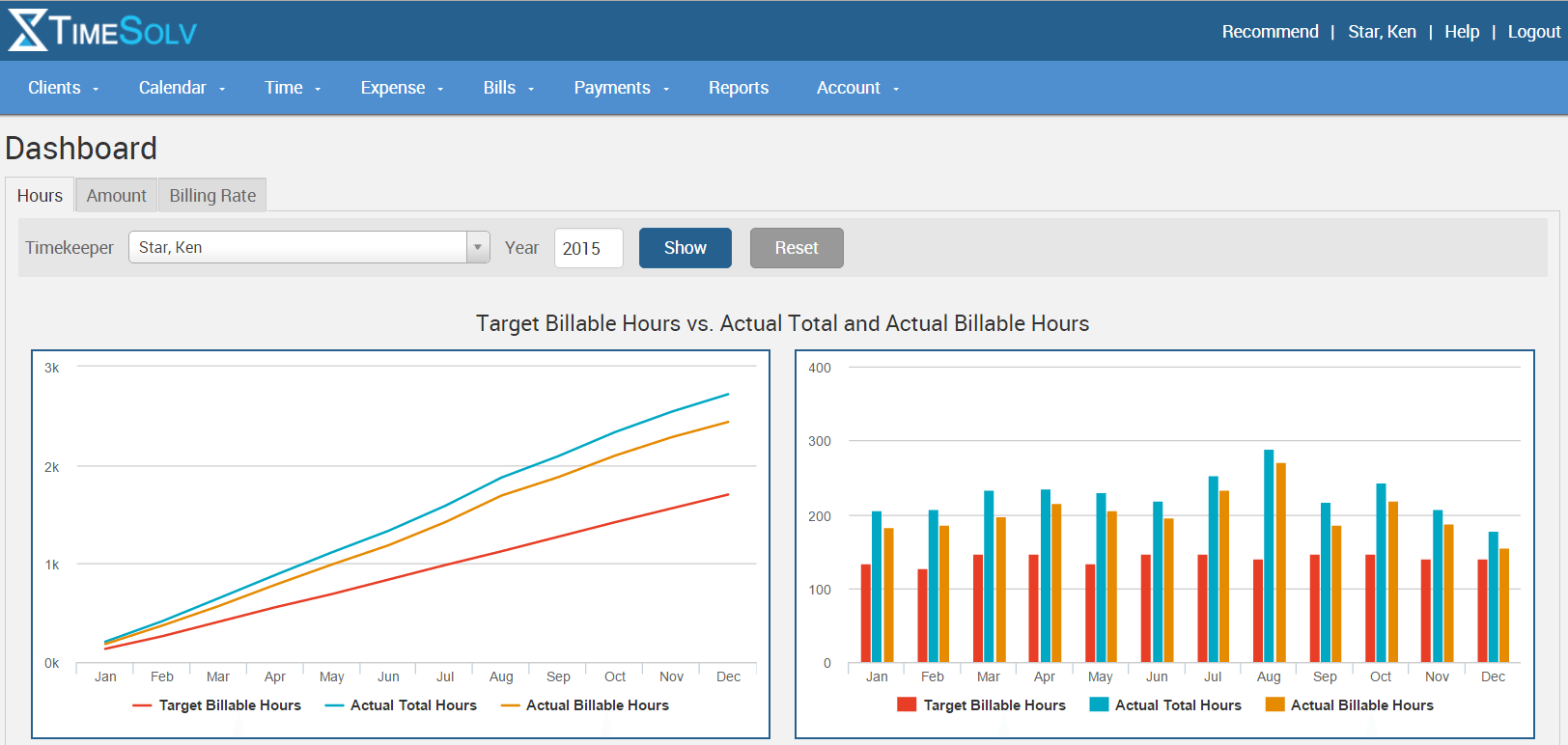Image resolution: width=1568 pixels, height=745 pixels.
Task: Switch to the Amount tab
Action: coord(116,196)
